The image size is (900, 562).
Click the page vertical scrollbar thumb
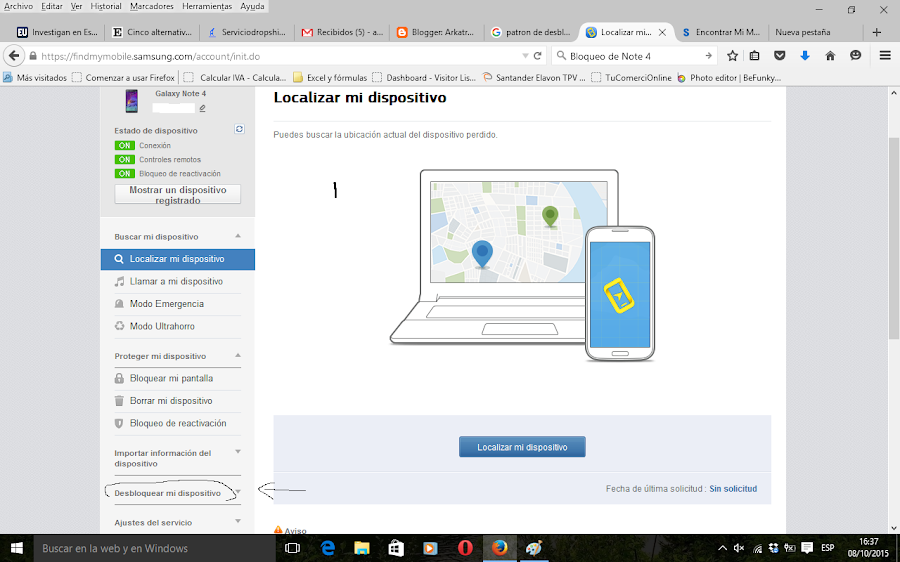(x=894, y=238)
